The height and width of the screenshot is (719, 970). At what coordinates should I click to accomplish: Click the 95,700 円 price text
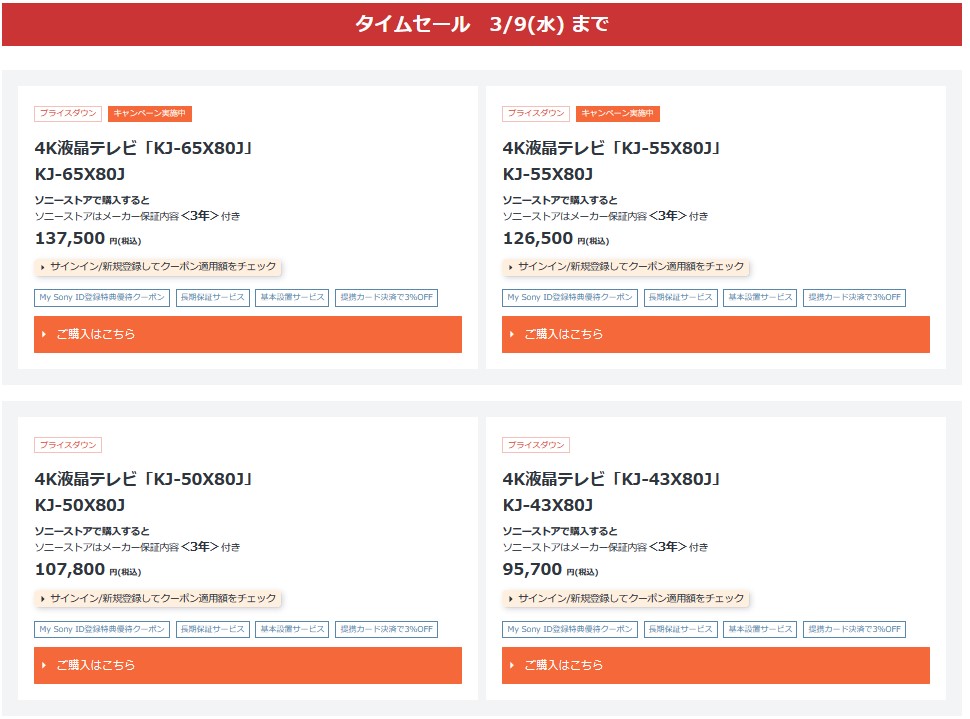(x=550, y=570)
